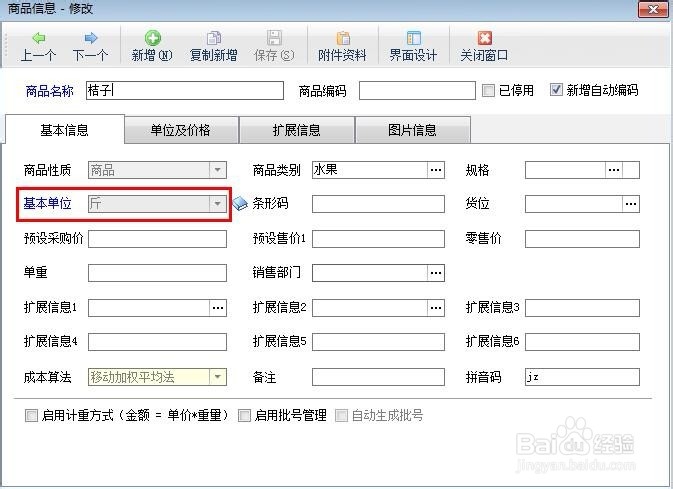This screenshot has width=673, height=489.
Task: Click the 复制新增 toolbar icon
Action: 214,38
